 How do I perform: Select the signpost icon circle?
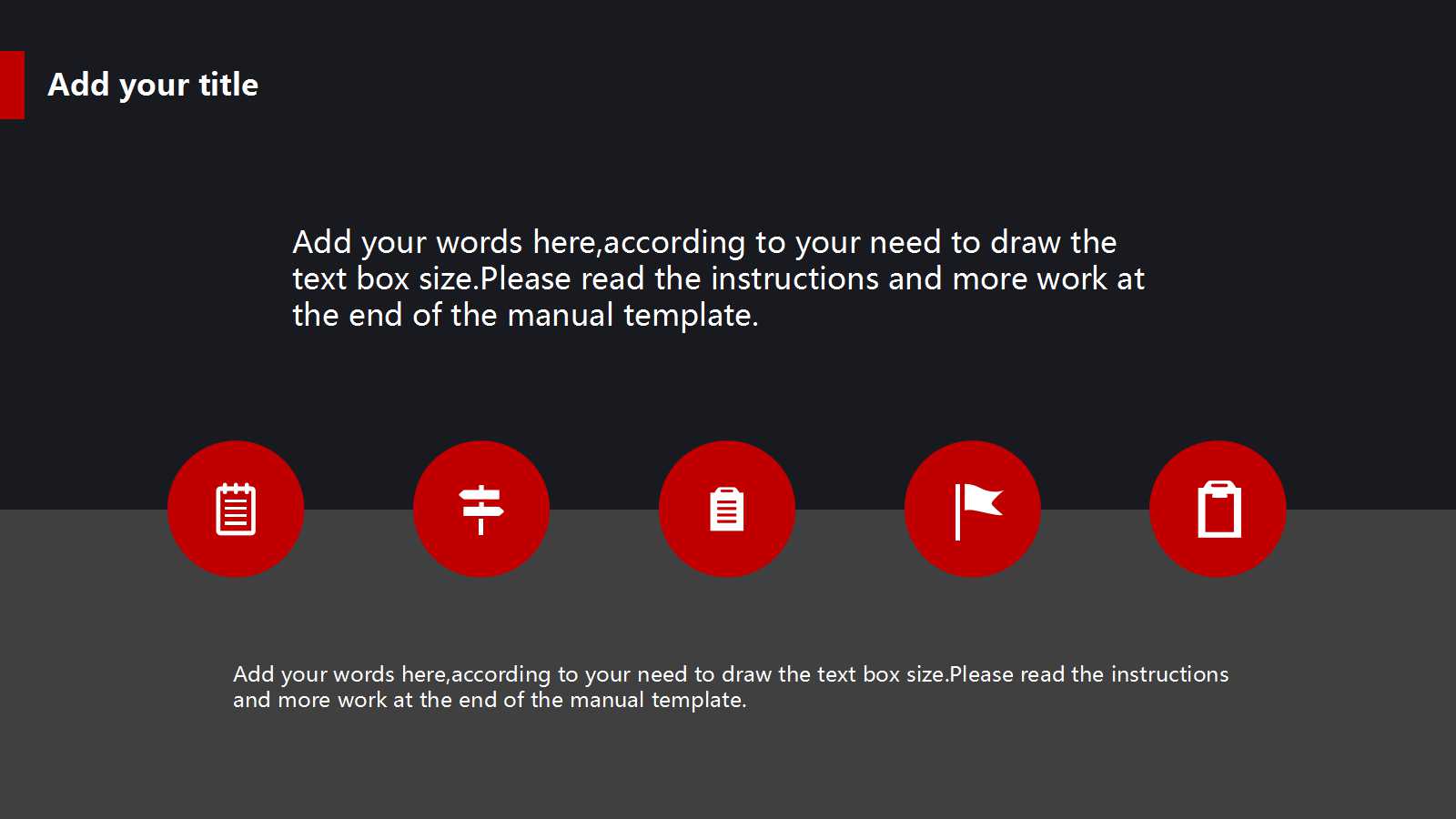coord(481,509)
